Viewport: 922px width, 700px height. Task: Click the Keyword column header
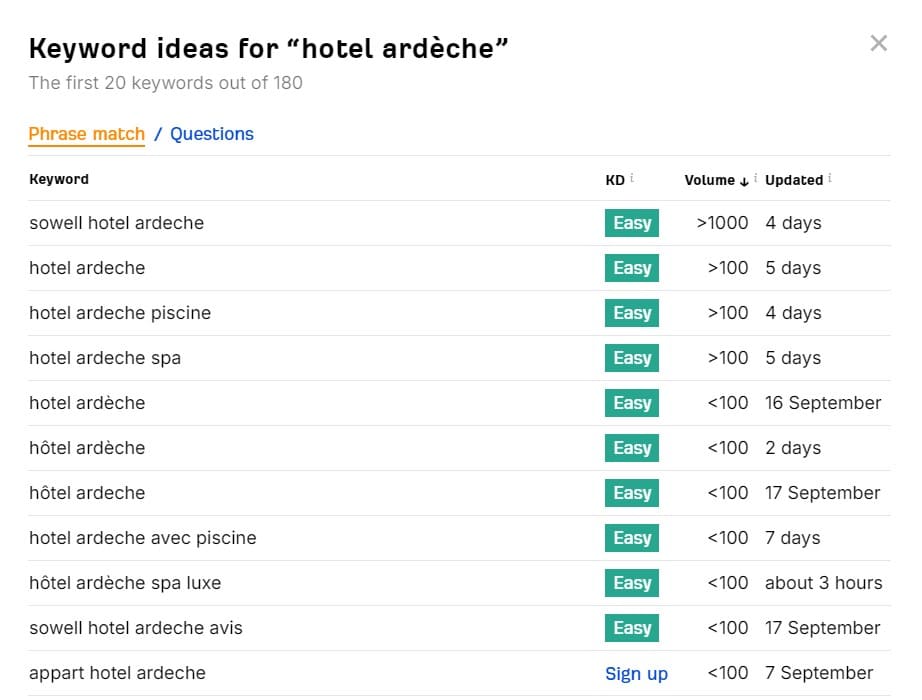59,179
